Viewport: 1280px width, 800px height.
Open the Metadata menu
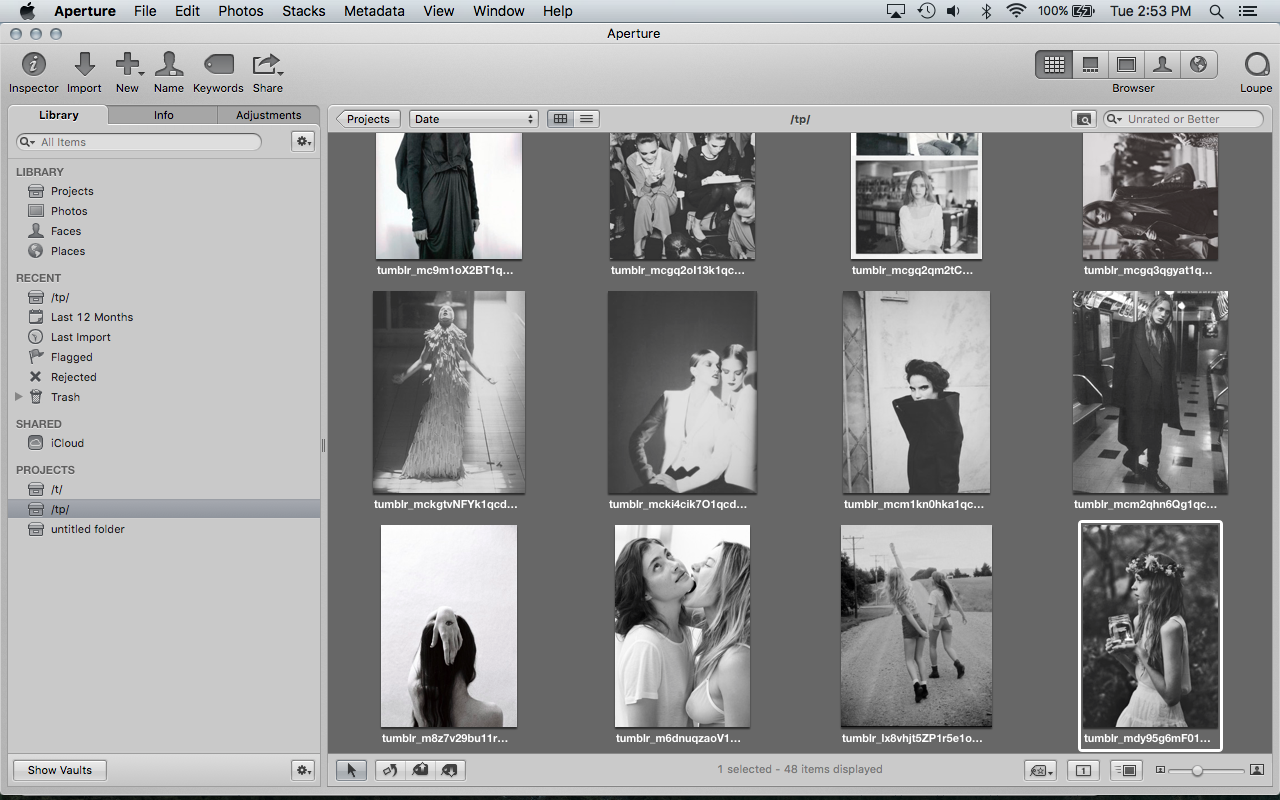(374, 11)
